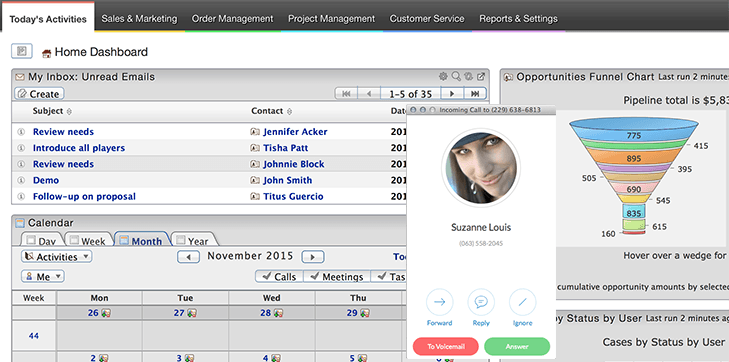The width and height of the screenshot is (729, 362).
Task: Click add-activity icon next to day 3
Action: (189, 358)
